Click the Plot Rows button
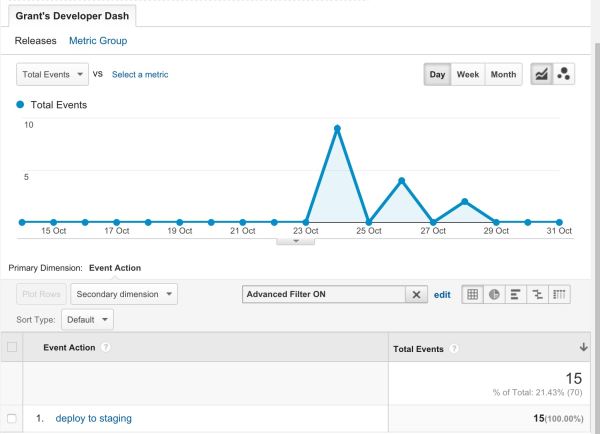This screenshot has width=600, height=434. coord(41,294)
